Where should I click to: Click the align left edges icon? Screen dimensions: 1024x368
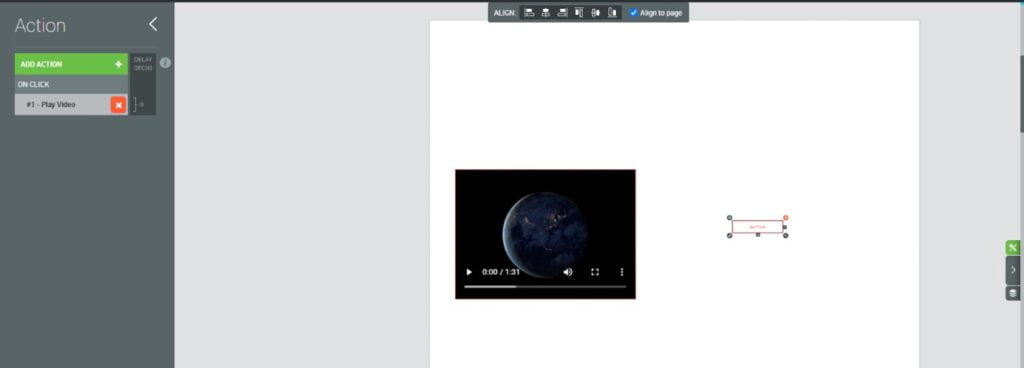(529, 12)
